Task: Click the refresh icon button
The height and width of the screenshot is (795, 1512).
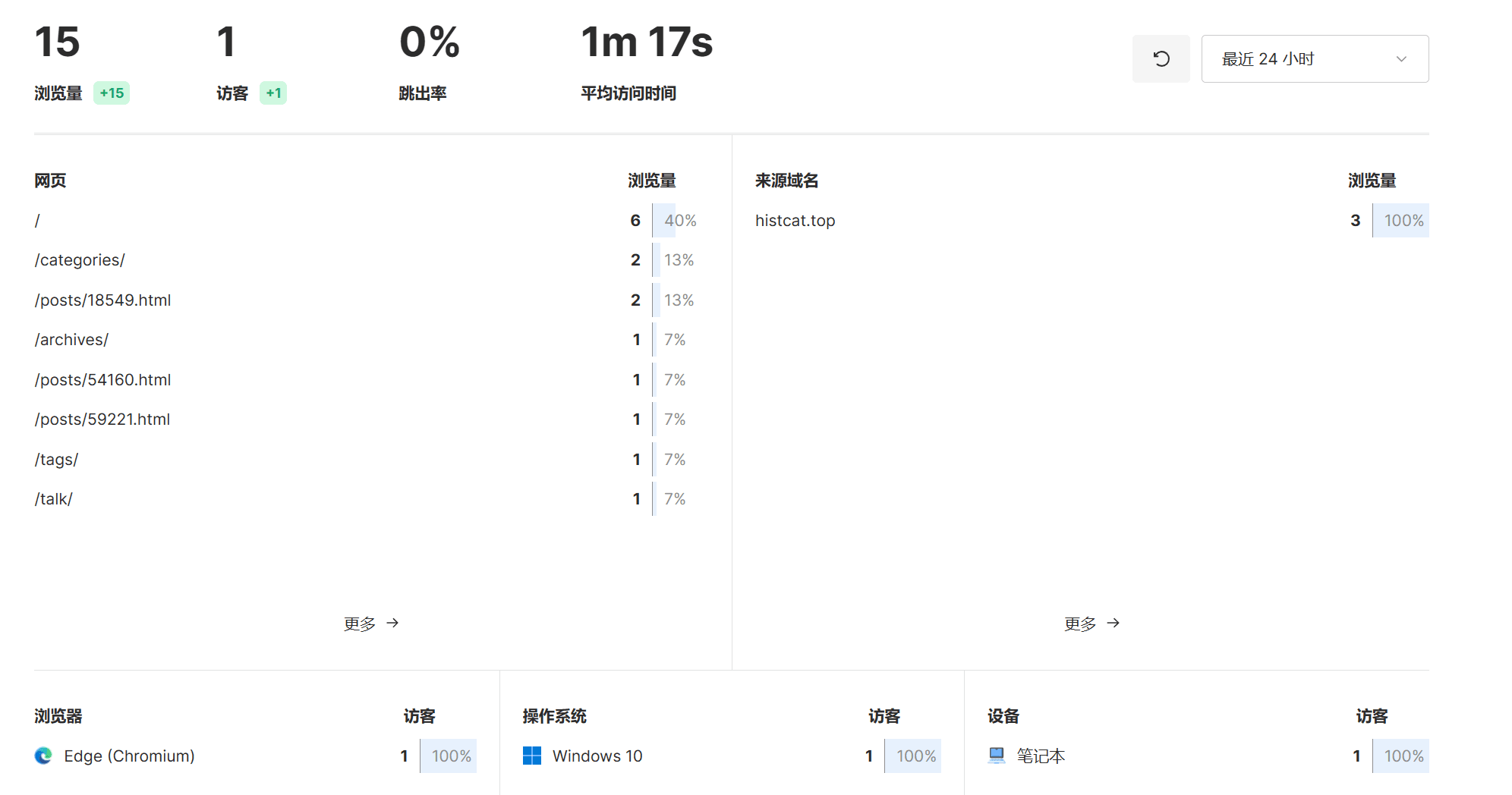Action: [1161, 59]
